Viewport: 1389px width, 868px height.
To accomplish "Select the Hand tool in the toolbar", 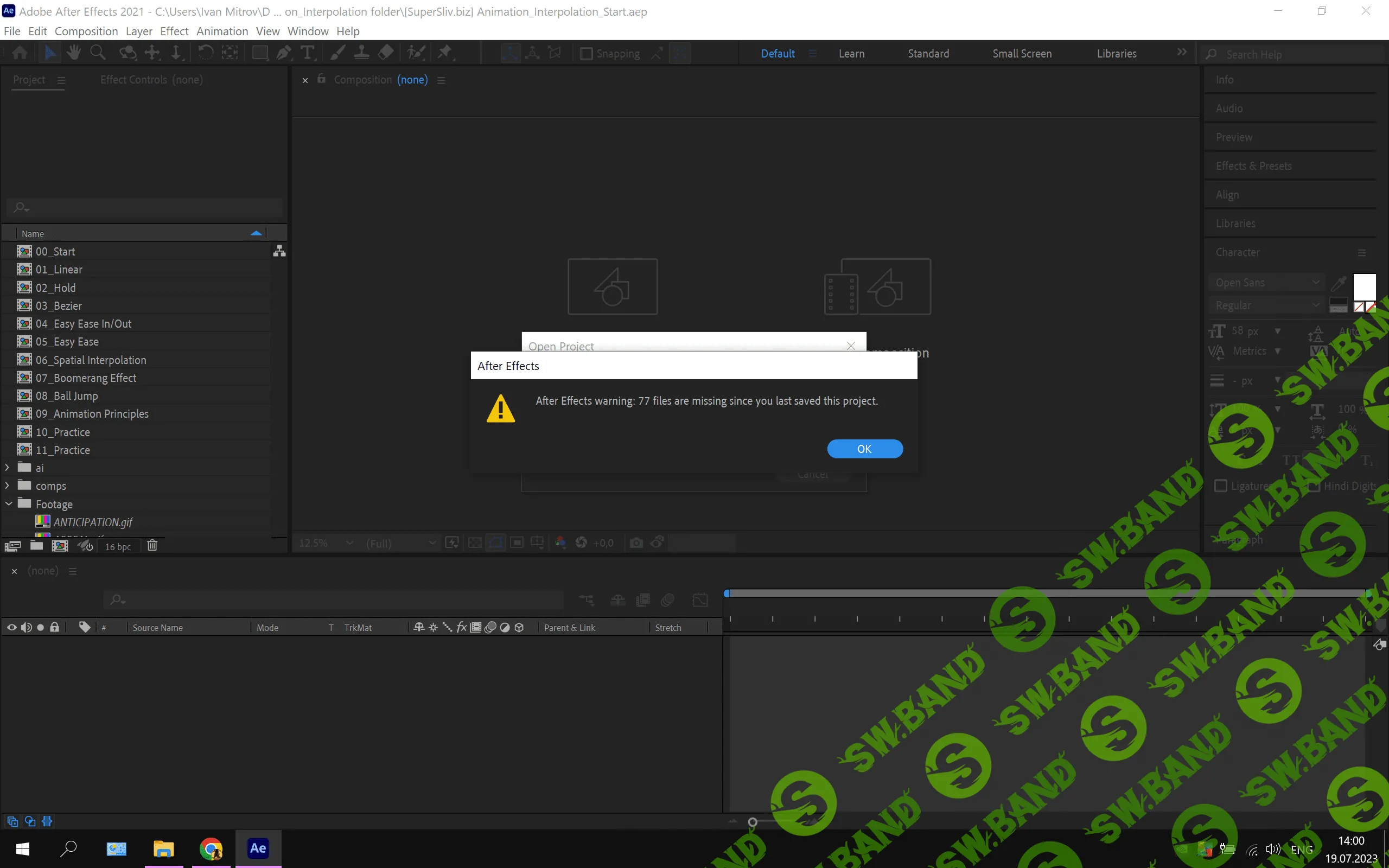I will tap(73, 53).
